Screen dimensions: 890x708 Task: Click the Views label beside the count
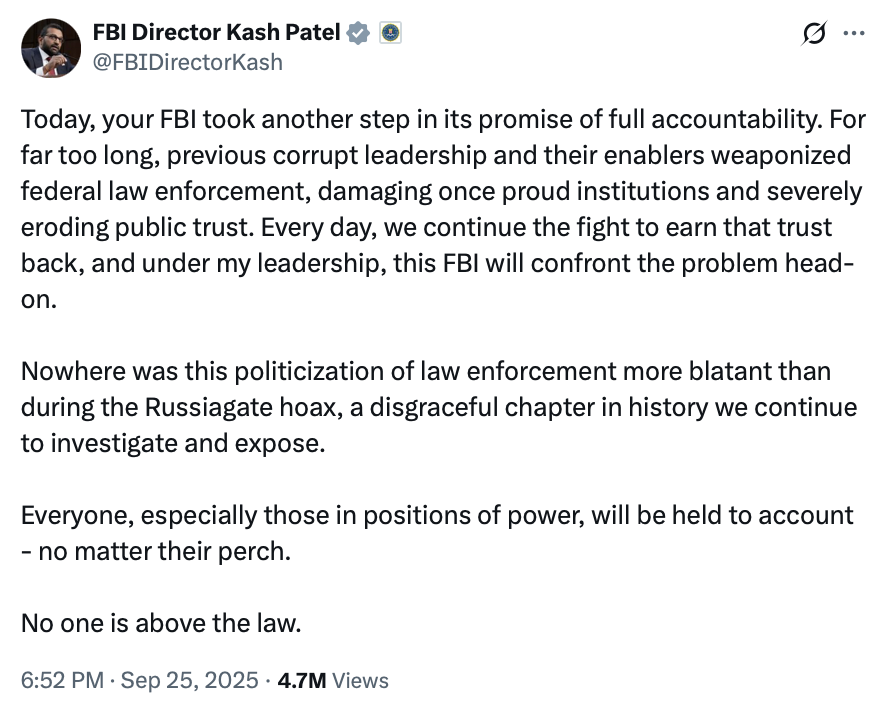(x=360, y=680)
